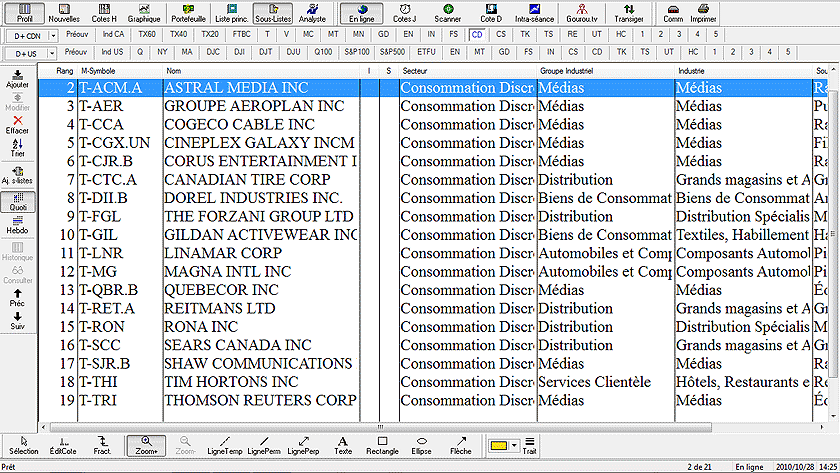Image resolution: width=840 pixels, height=473 pixels.
Task: Select the LigneTemp drawing tool
Action: tap(224, 446)
